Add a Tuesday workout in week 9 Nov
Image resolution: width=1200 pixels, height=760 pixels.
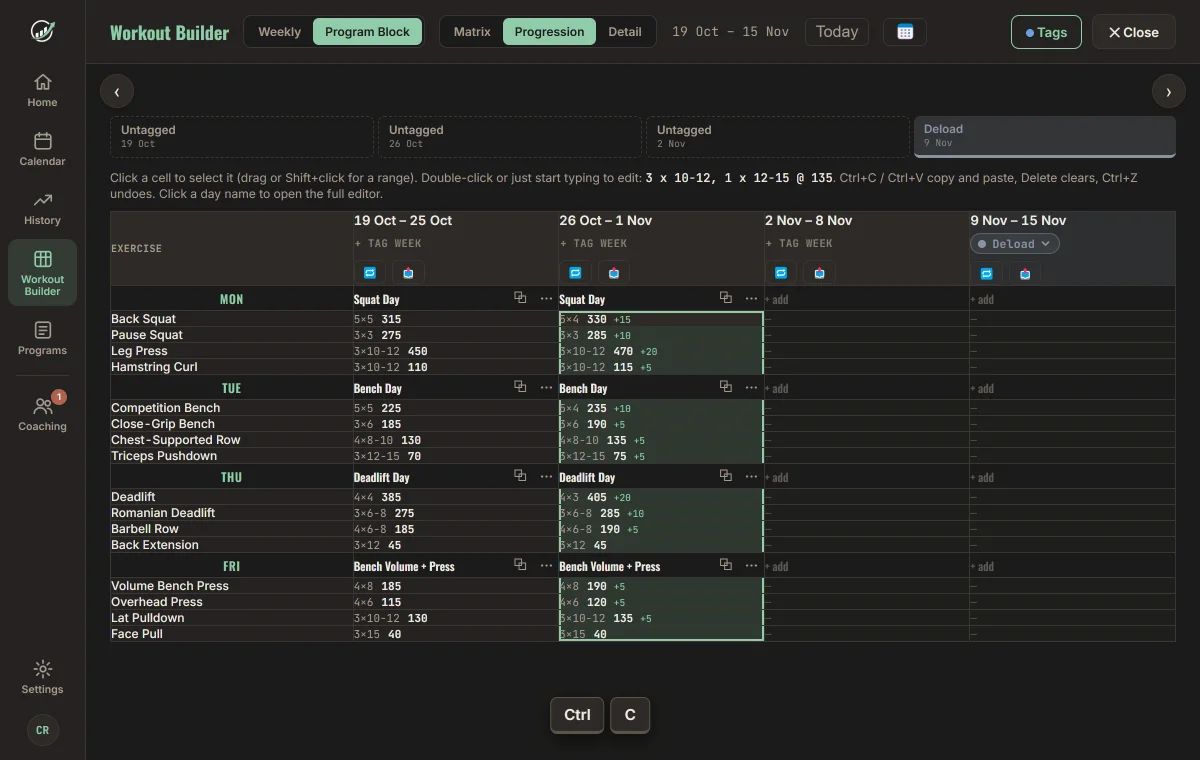982,389
